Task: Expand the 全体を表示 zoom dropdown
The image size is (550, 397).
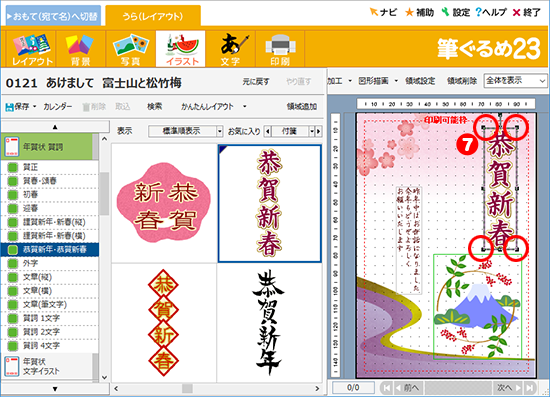Action: click(515, 81)
